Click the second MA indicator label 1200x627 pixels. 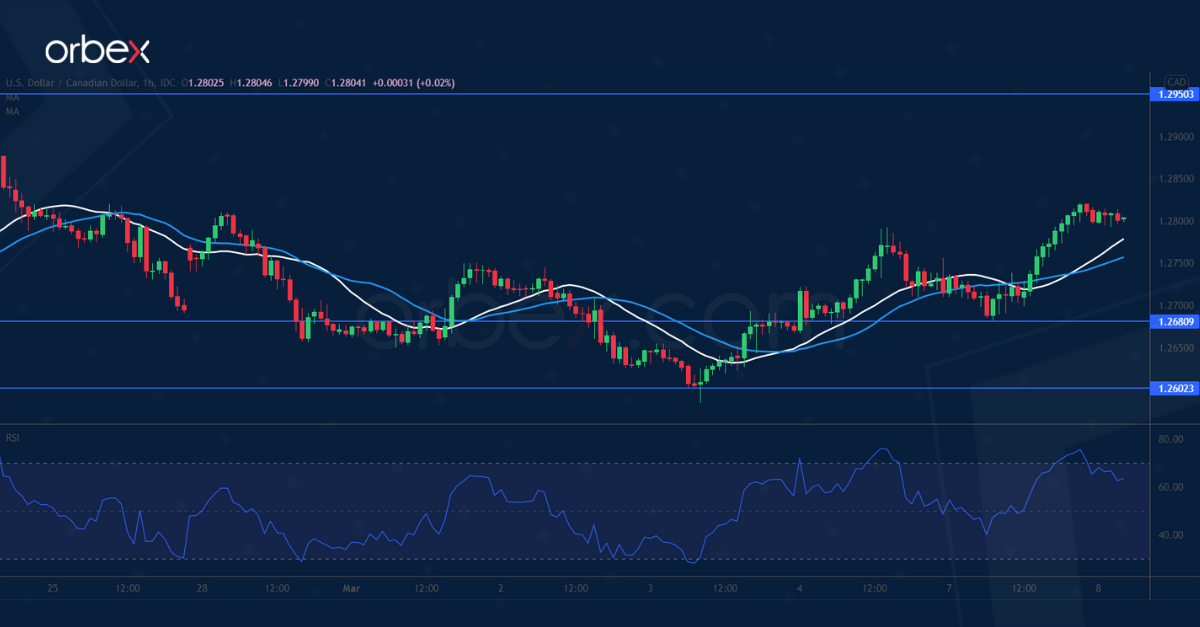[x=12, y=112]
